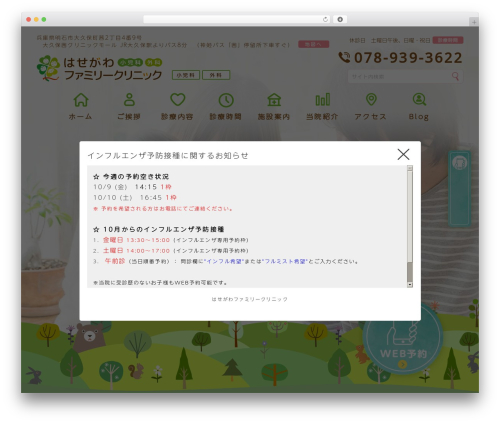Screen dimensions: 500x423
Task: Click the blue "インフル希望" text
Action: [x=224, y=262]
